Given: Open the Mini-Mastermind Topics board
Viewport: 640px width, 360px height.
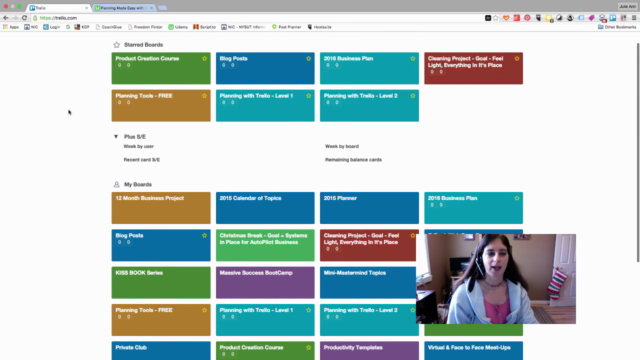Looking at the screenshot, I should 368,282.
